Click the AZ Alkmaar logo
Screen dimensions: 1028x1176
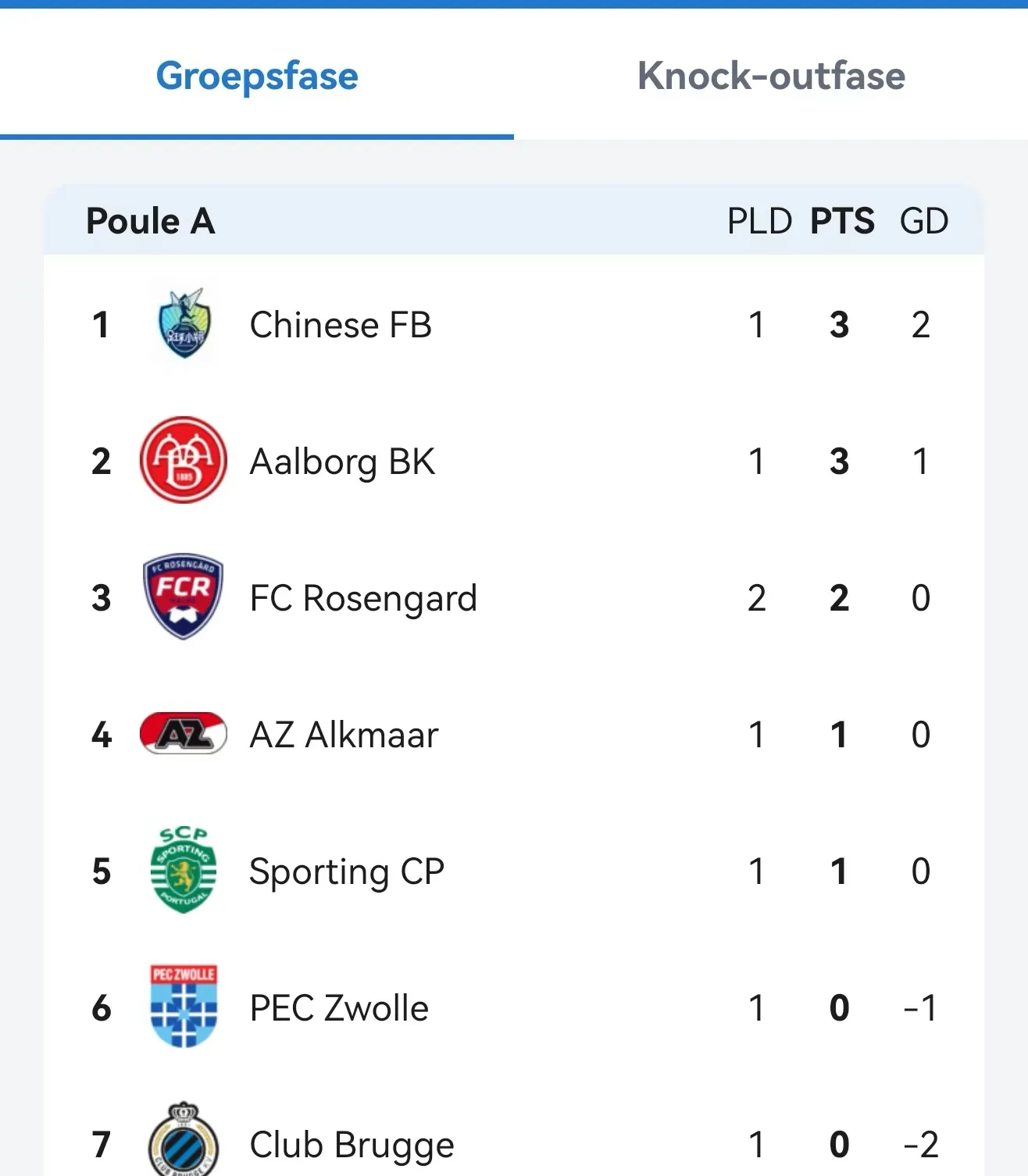pyautogui.click(x=184, y=734)
